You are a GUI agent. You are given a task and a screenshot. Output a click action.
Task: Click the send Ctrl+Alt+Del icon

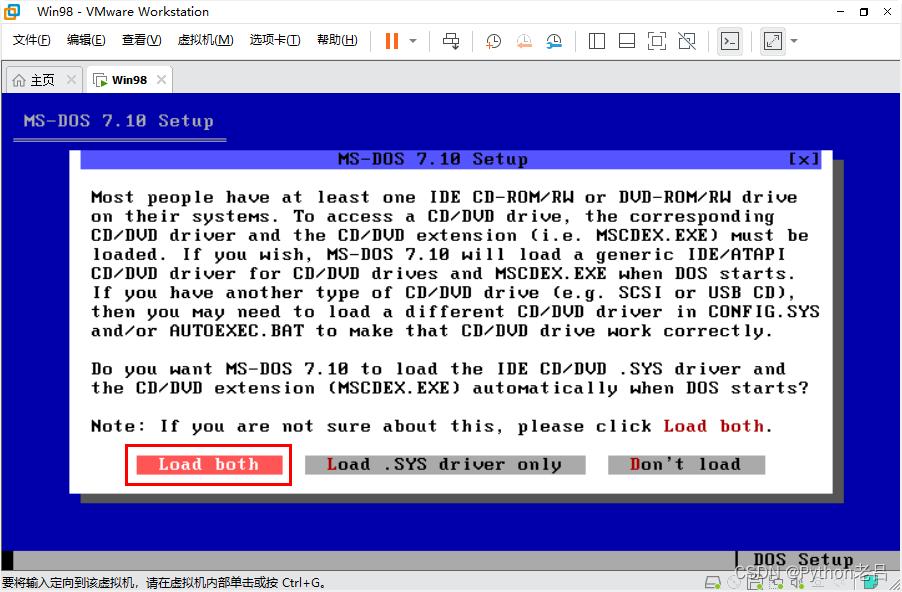coord(451,41)
